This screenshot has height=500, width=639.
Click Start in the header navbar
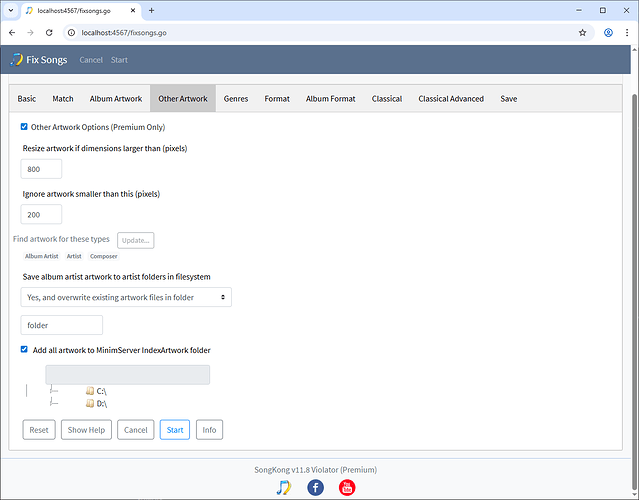click(x=119, y=60)
